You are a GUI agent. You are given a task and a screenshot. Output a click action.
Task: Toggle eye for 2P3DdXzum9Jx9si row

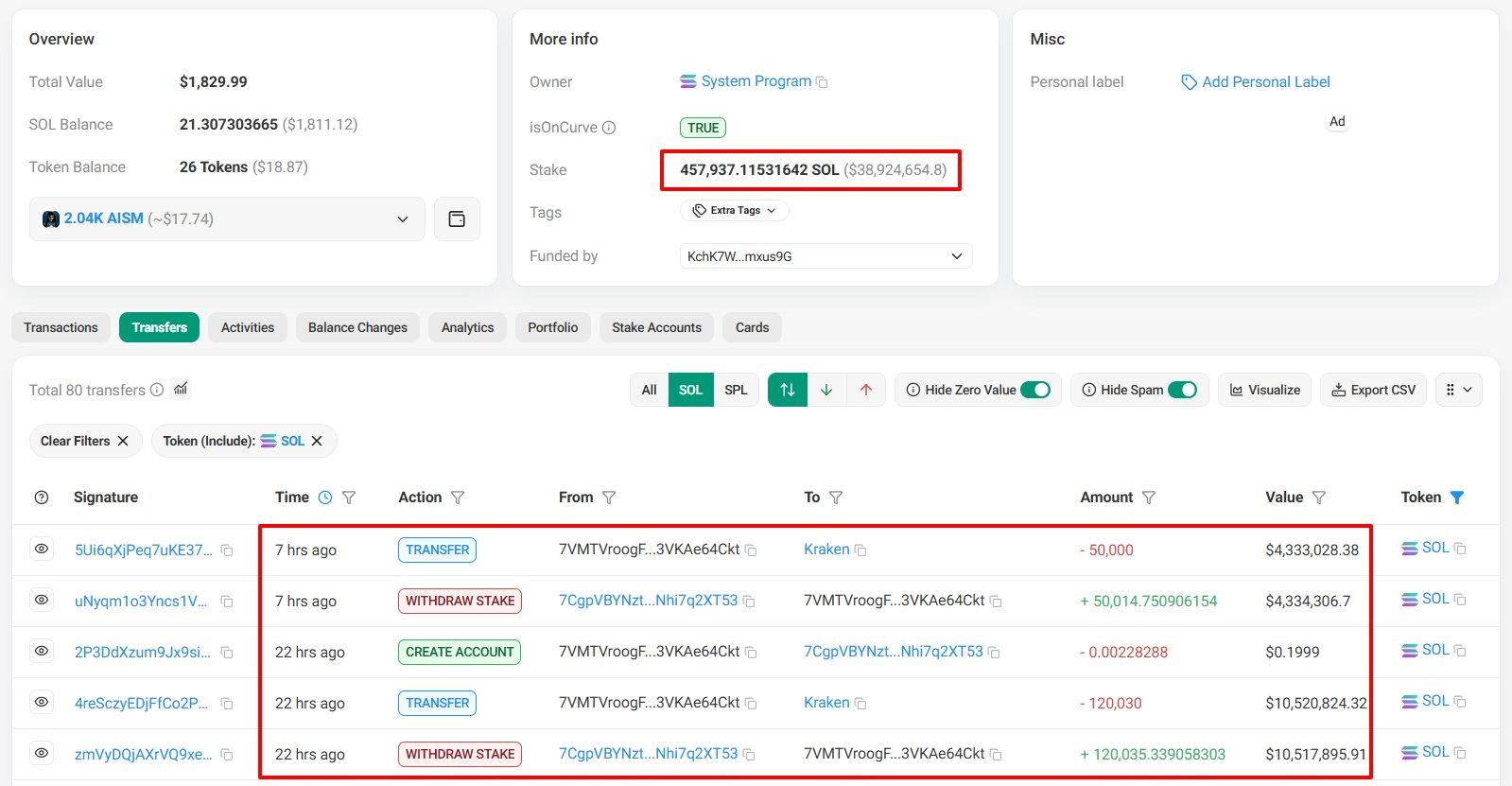point(42,651)
